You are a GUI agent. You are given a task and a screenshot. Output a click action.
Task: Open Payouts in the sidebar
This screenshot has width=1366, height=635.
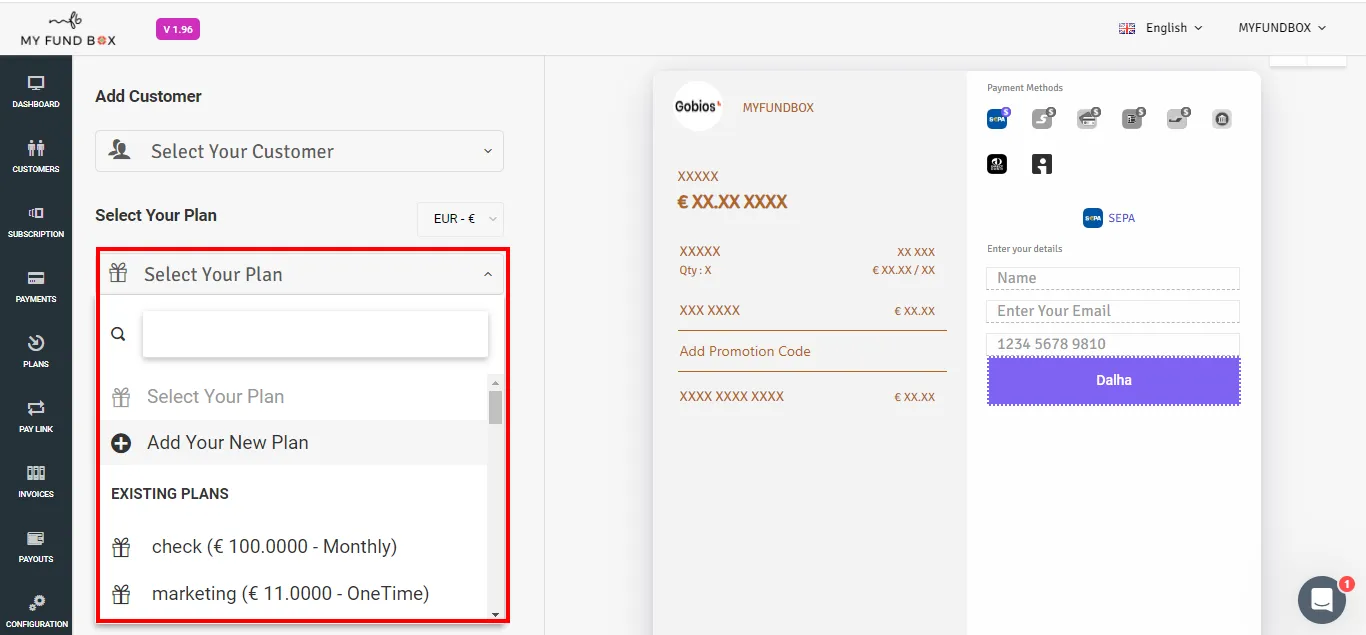(36, 546)
